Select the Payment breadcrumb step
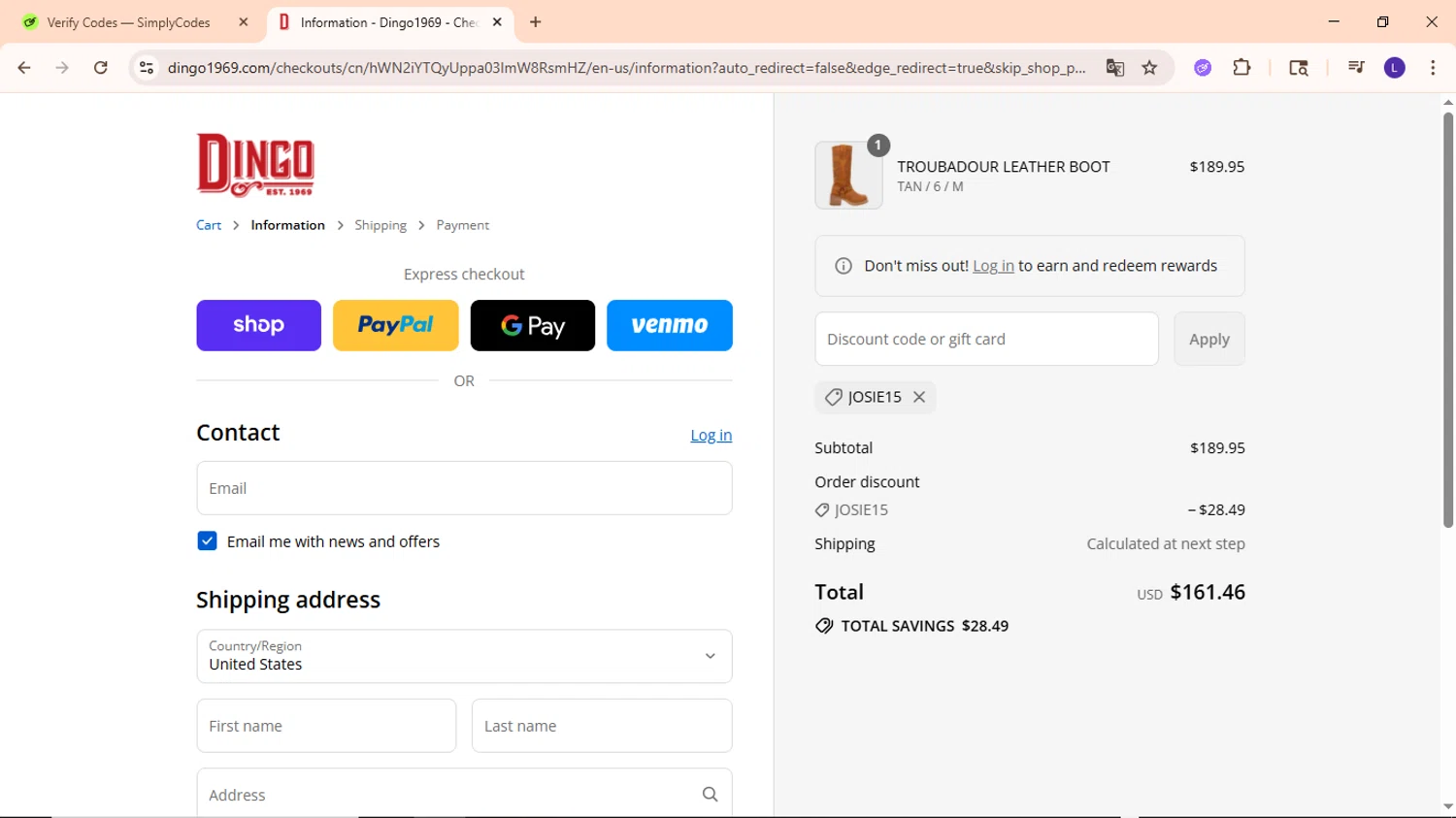This screenshot has width=1456, height=818. click(462, 225)
